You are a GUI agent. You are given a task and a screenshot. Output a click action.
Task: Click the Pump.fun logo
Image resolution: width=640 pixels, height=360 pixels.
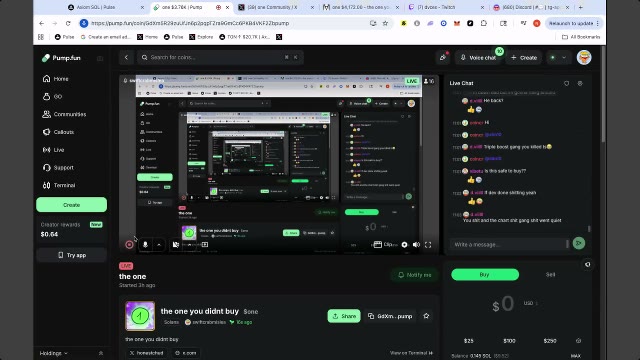point(61,58)
